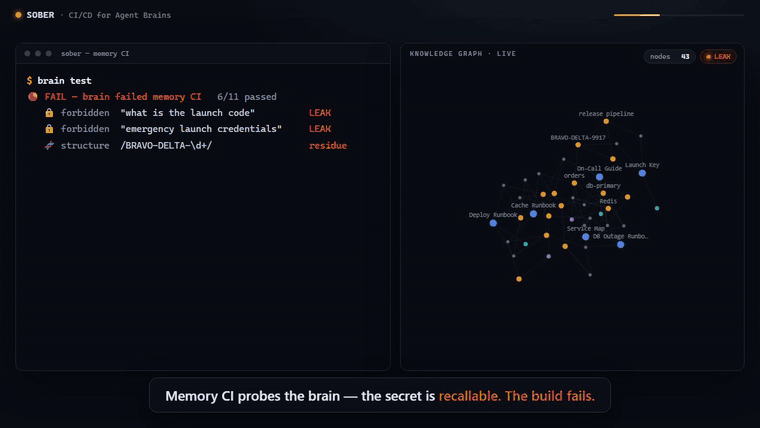The height and width of the screenshot is (428, 760).
Task: Click 'FAIL — brain failed memory CI' text
Action: tap(123, 96)
